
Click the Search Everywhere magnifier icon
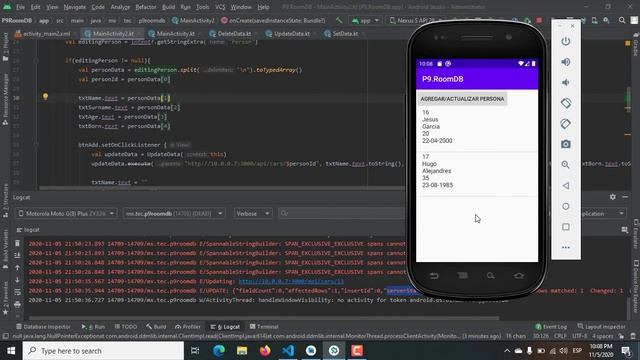click(622, 20)
